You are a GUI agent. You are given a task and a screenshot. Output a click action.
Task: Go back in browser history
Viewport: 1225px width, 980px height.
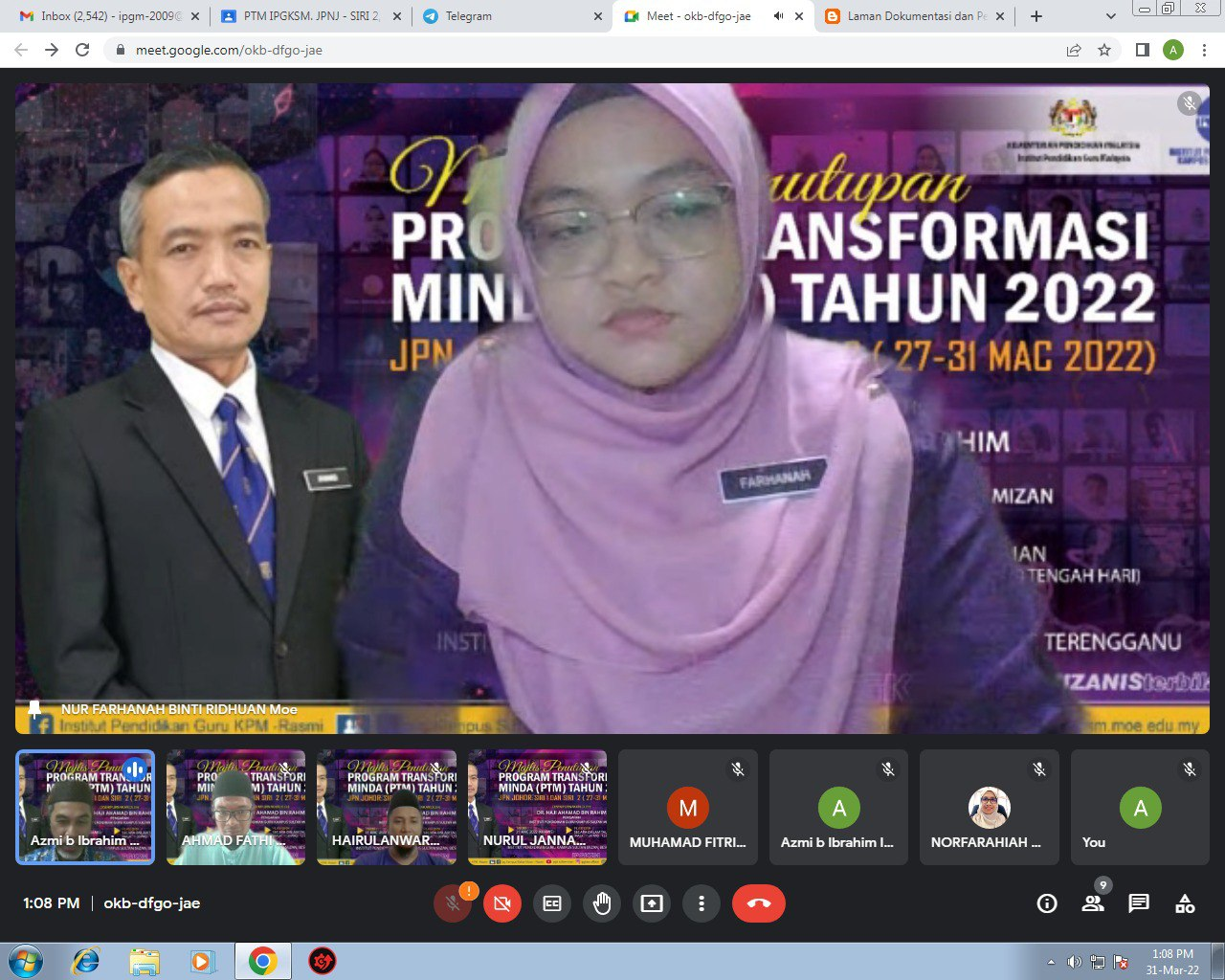click(21, 50)
